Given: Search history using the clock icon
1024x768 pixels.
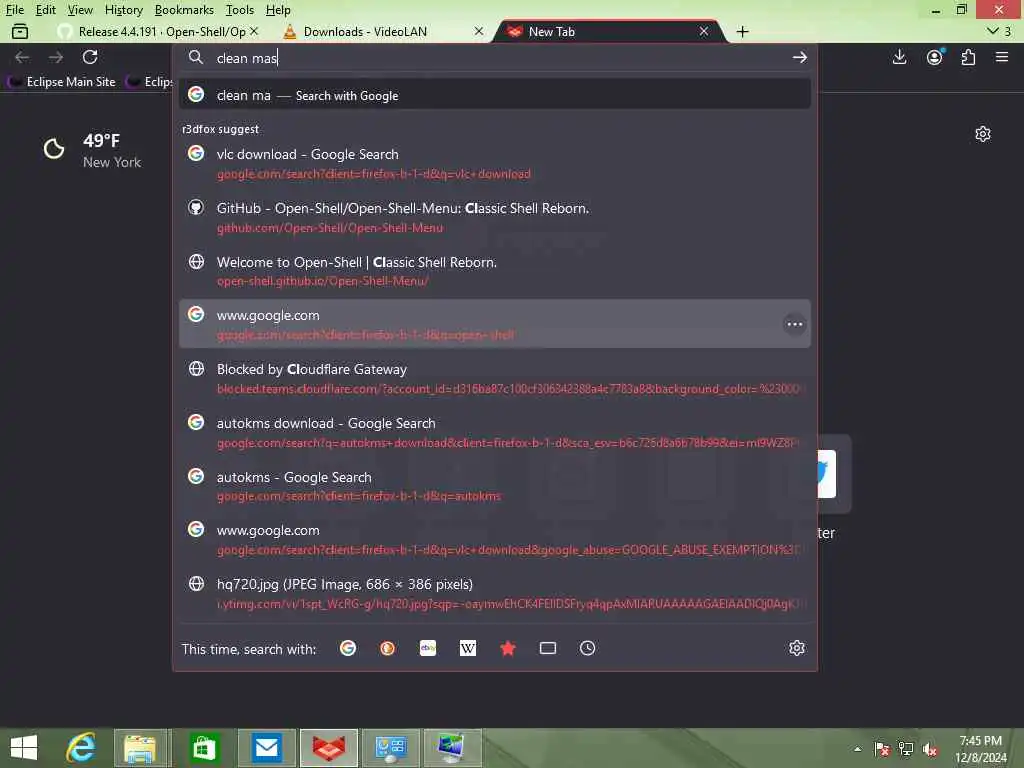Looking at the screenshot, I should 587,648.
